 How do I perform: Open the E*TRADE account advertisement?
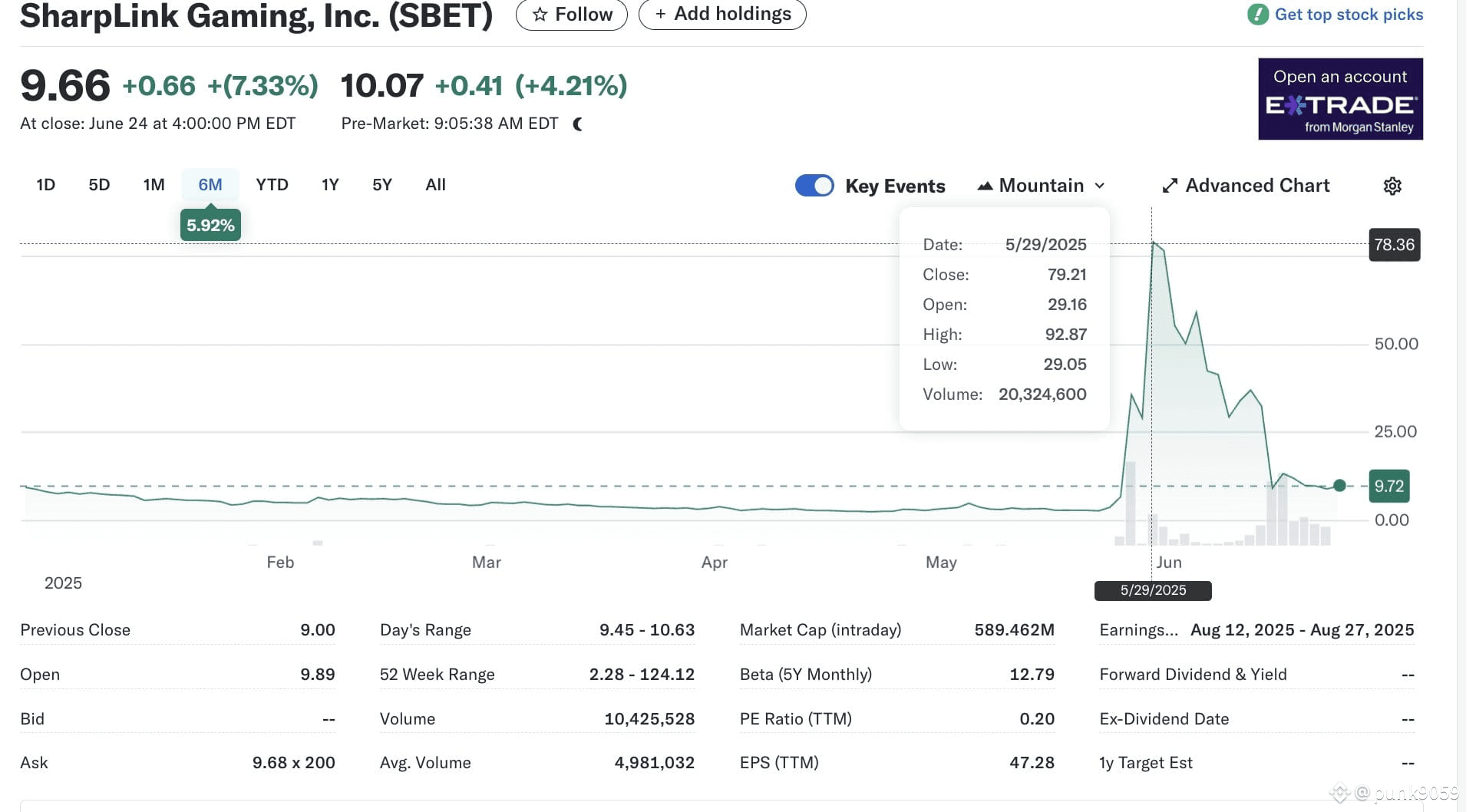(1340, 99)
